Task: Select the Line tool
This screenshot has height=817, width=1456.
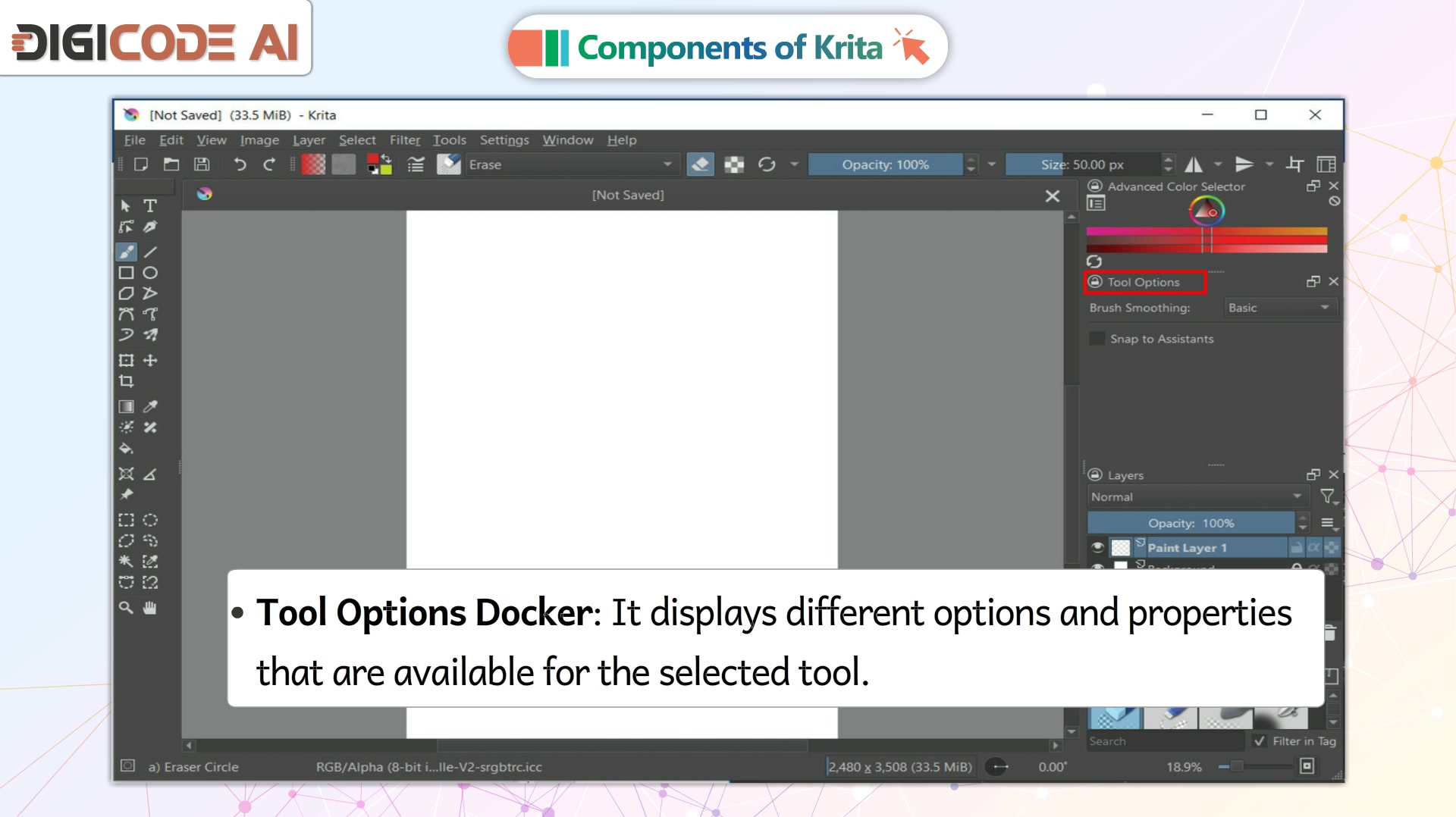Action: point(150,252)
